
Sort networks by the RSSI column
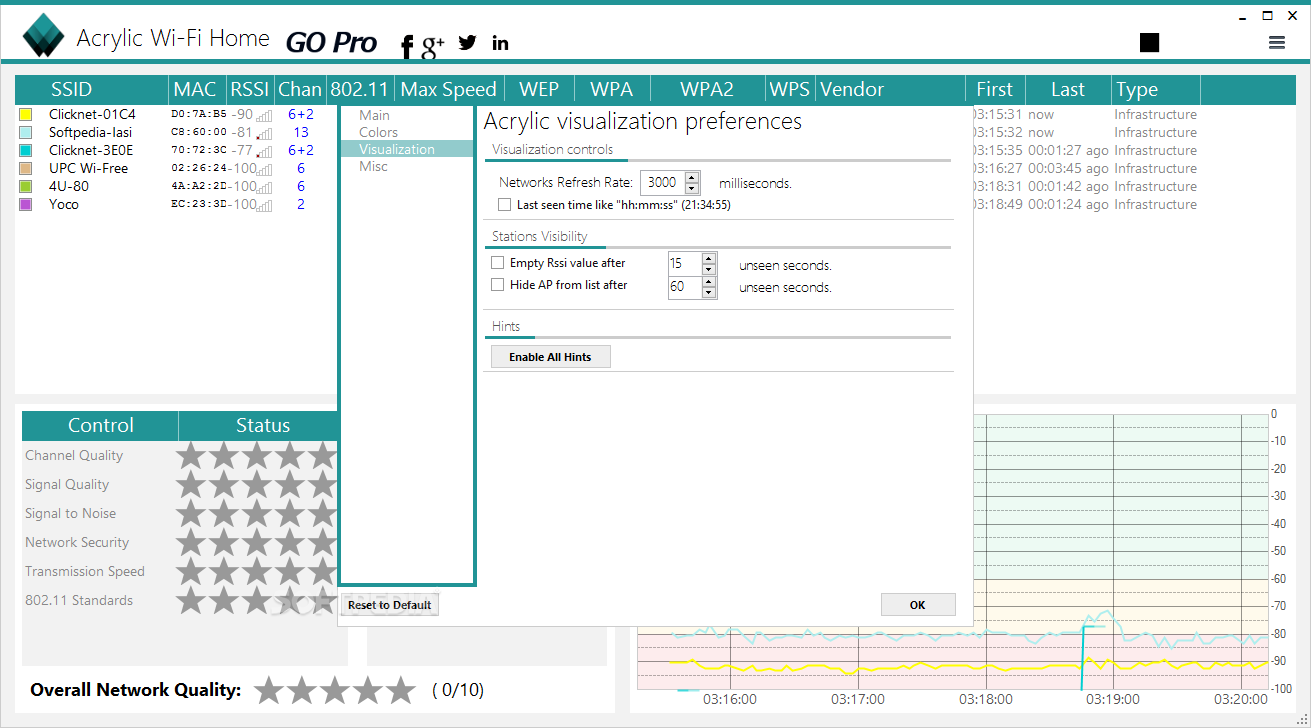click(x=250, y=89)
